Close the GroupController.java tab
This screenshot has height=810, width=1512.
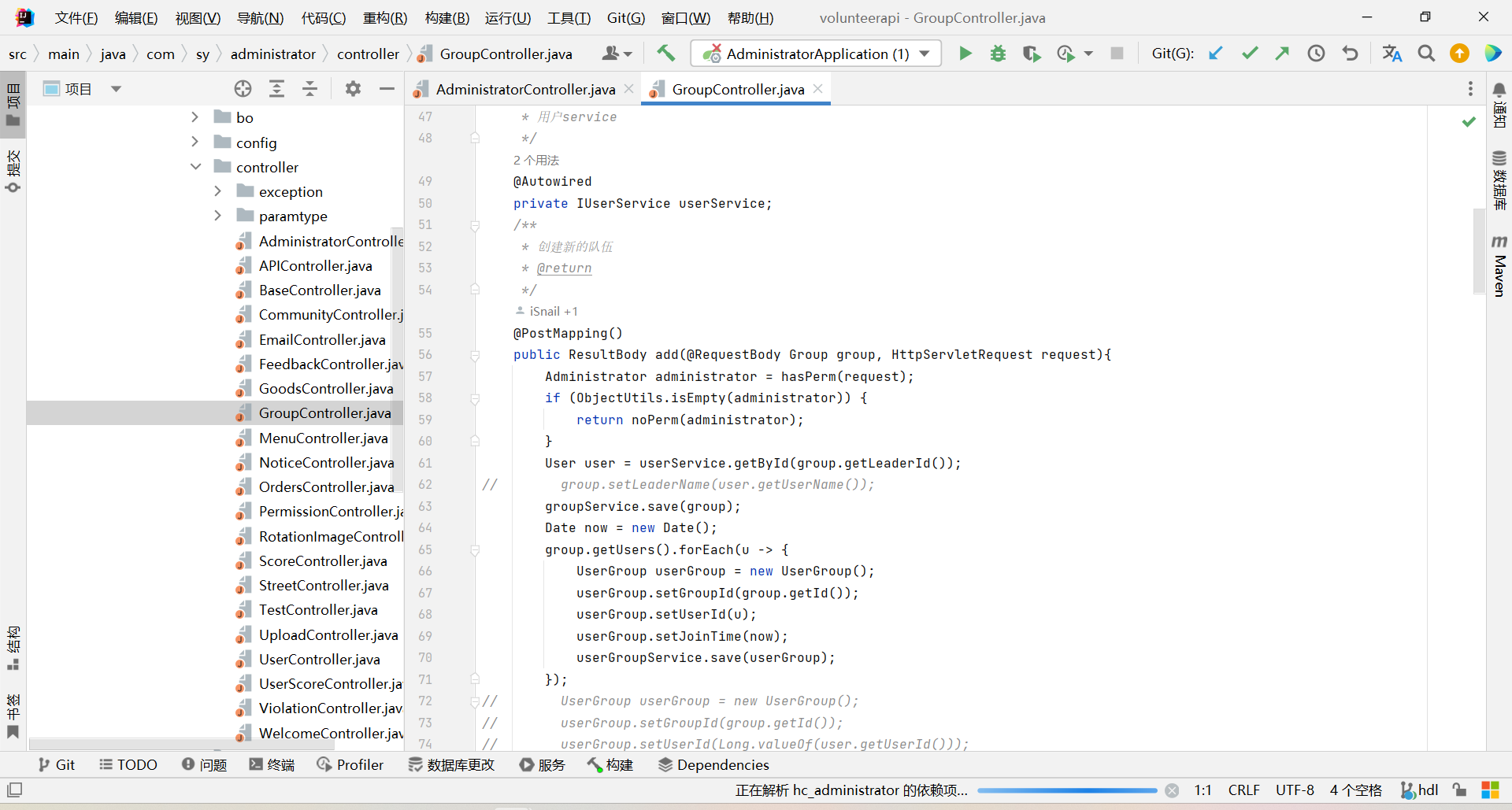(x=818, y=89)
